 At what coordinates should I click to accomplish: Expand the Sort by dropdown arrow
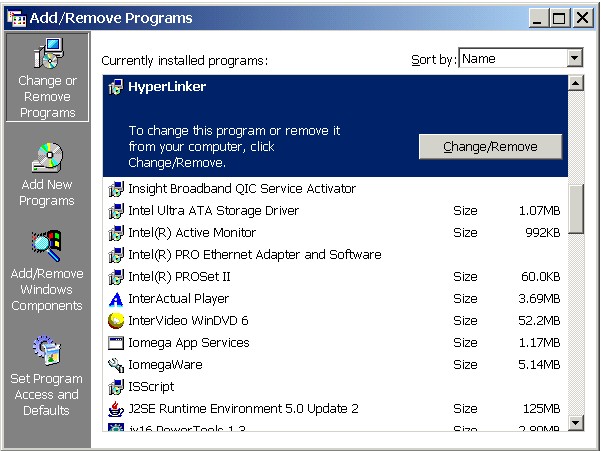pyautogui.click(x=574, y=59)
